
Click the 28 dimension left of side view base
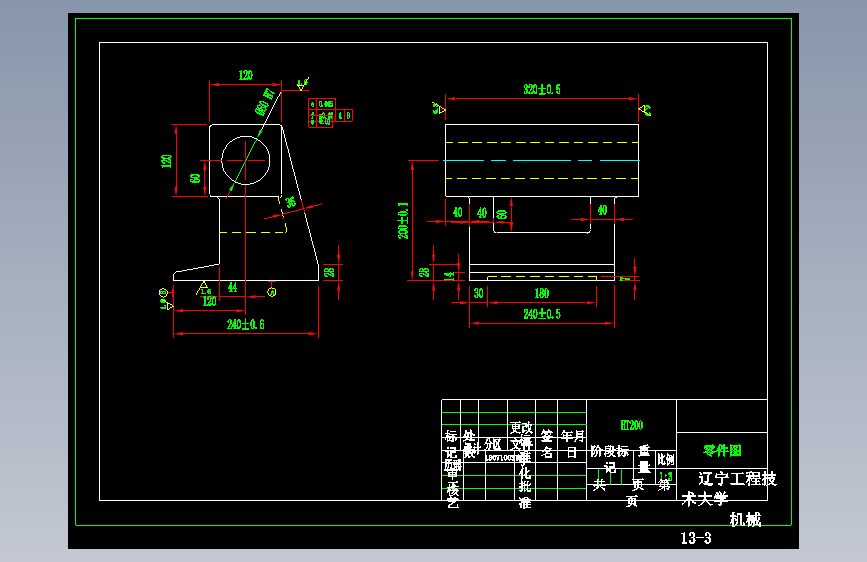coord(424,272)
